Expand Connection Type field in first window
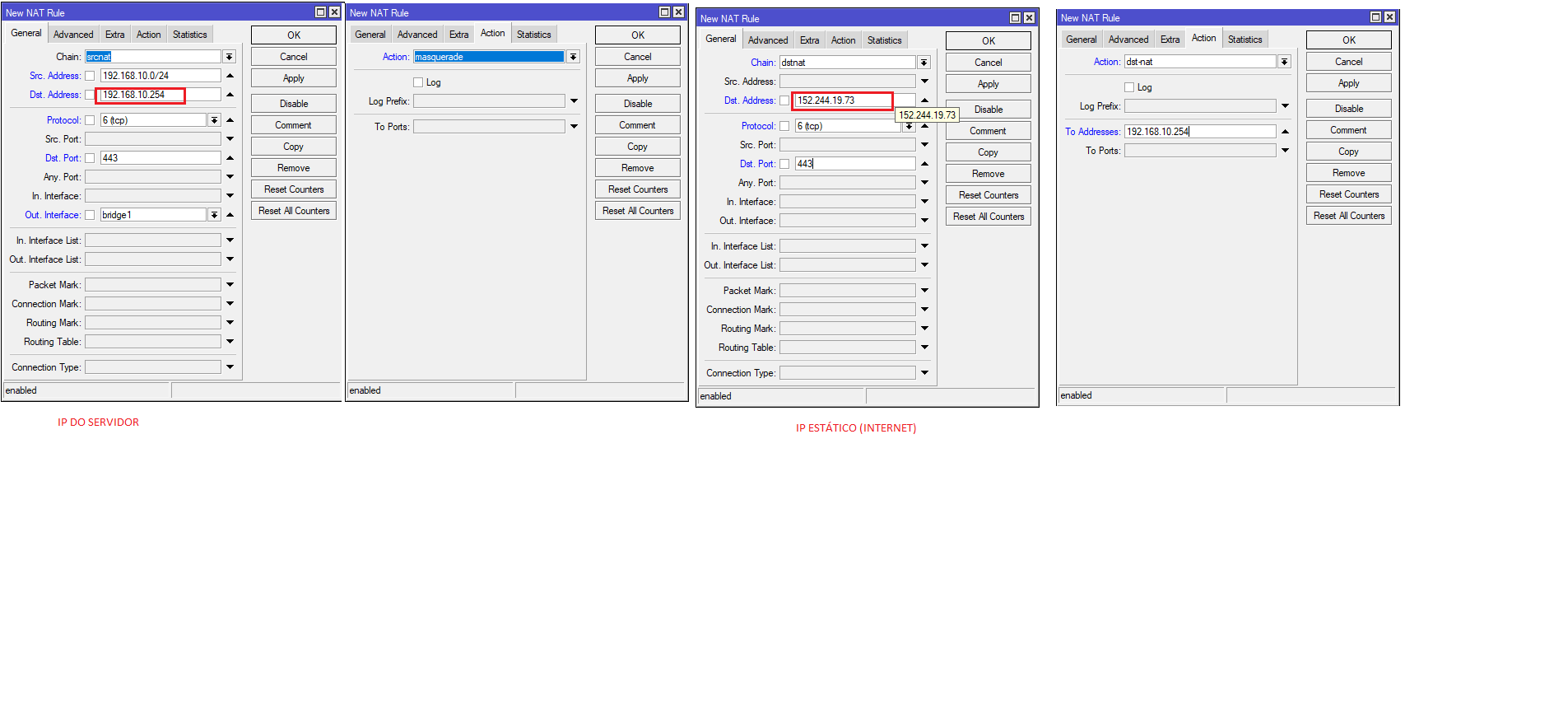Viewport: 1568px width, 705px height. coord(230,367)
